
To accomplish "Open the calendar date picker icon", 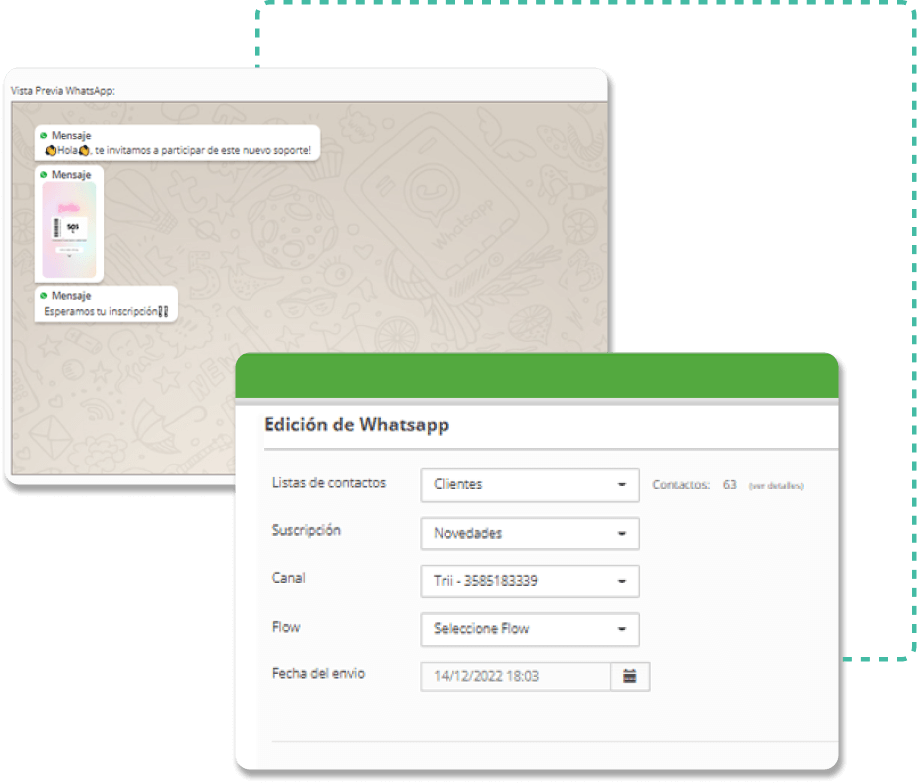I will [630, 677].
